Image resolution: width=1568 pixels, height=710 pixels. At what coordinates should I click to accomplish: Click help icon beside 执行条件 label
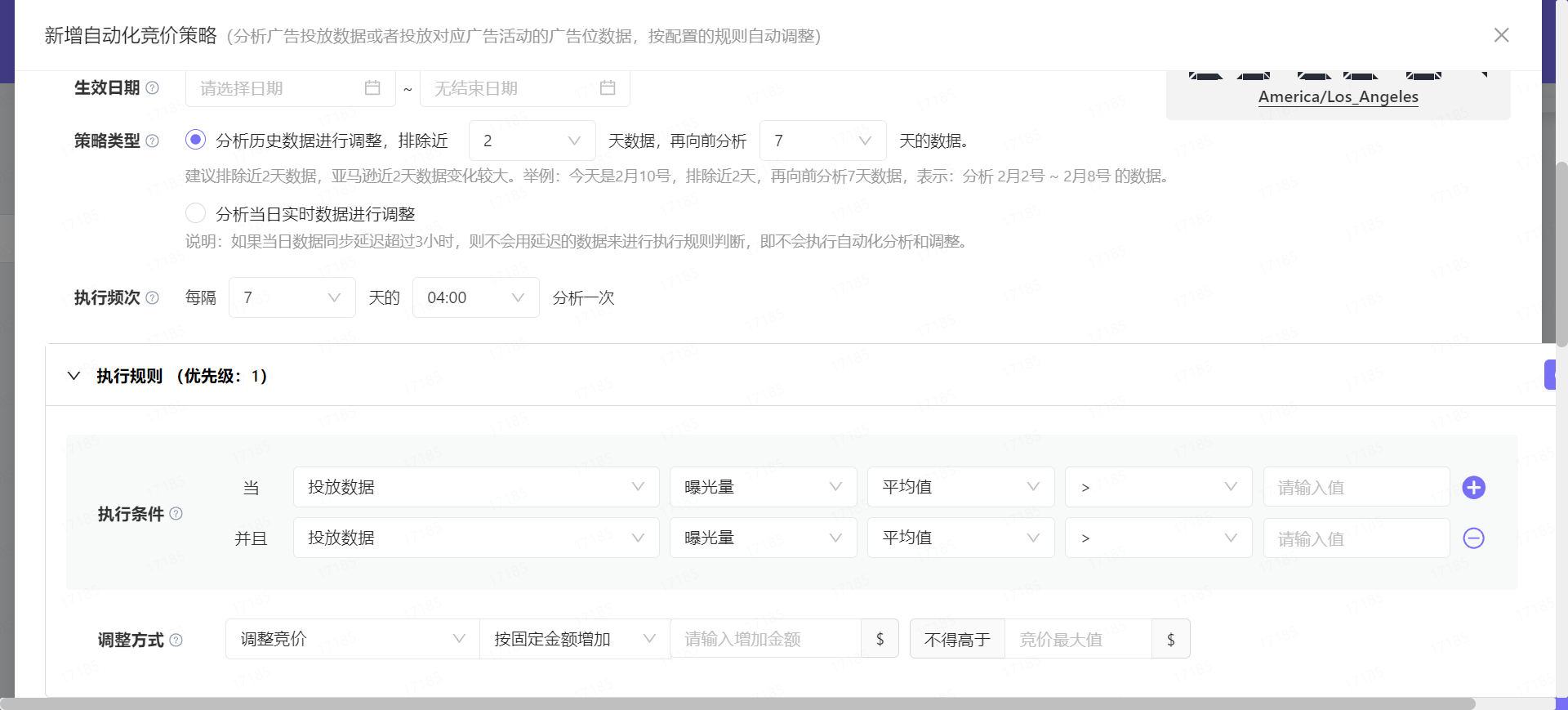(176, 514)
